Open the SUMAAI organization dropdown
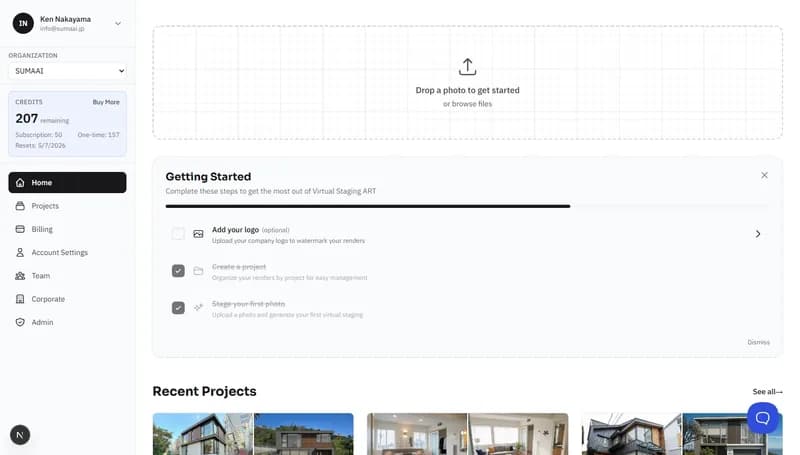The height and width of the screenshot is (455, 800). (x=67, y=71)
